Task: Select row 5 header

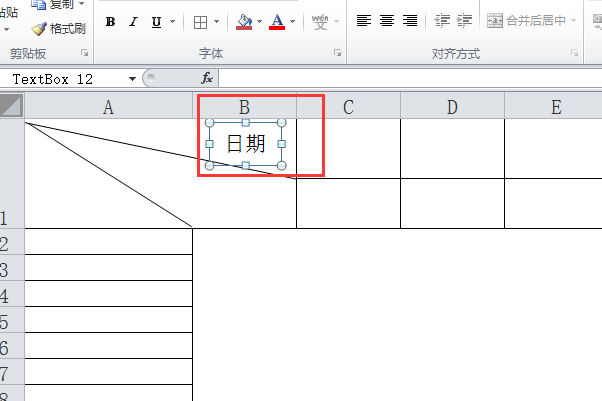Action: coord(12,320)
